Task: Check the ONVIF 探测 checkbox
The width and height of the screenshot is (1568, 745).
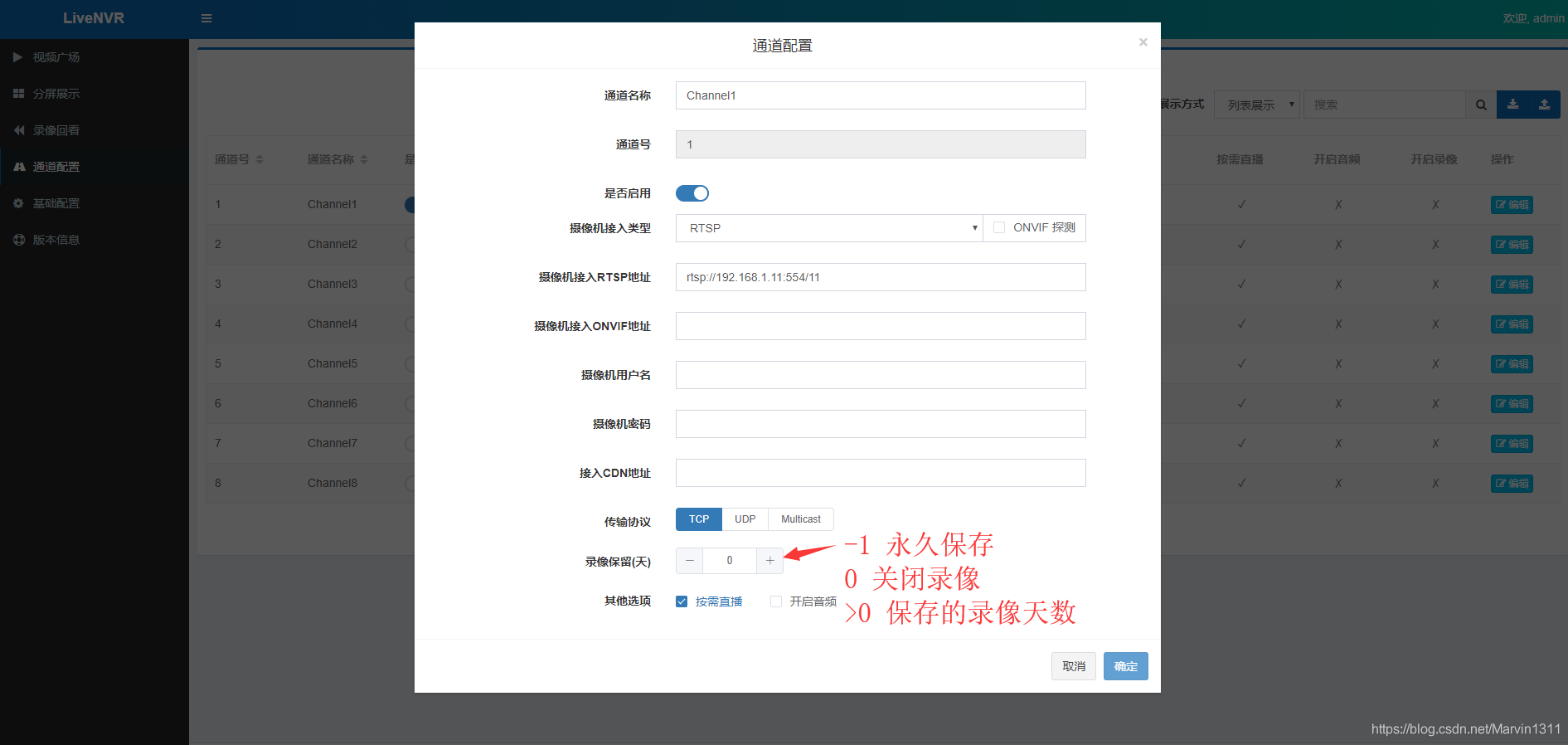Action: coord(999,227)
